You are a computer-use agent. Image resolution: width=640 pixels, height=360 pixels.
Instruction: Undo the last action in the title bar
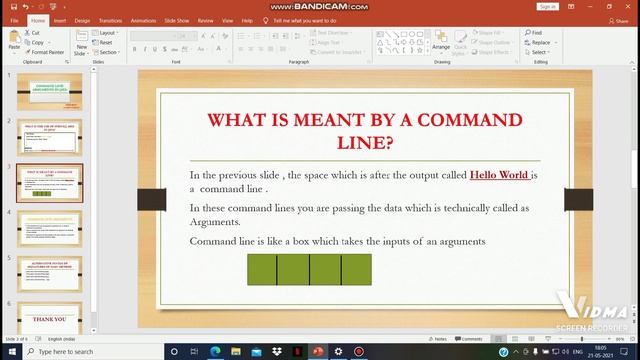coord(26,7)
